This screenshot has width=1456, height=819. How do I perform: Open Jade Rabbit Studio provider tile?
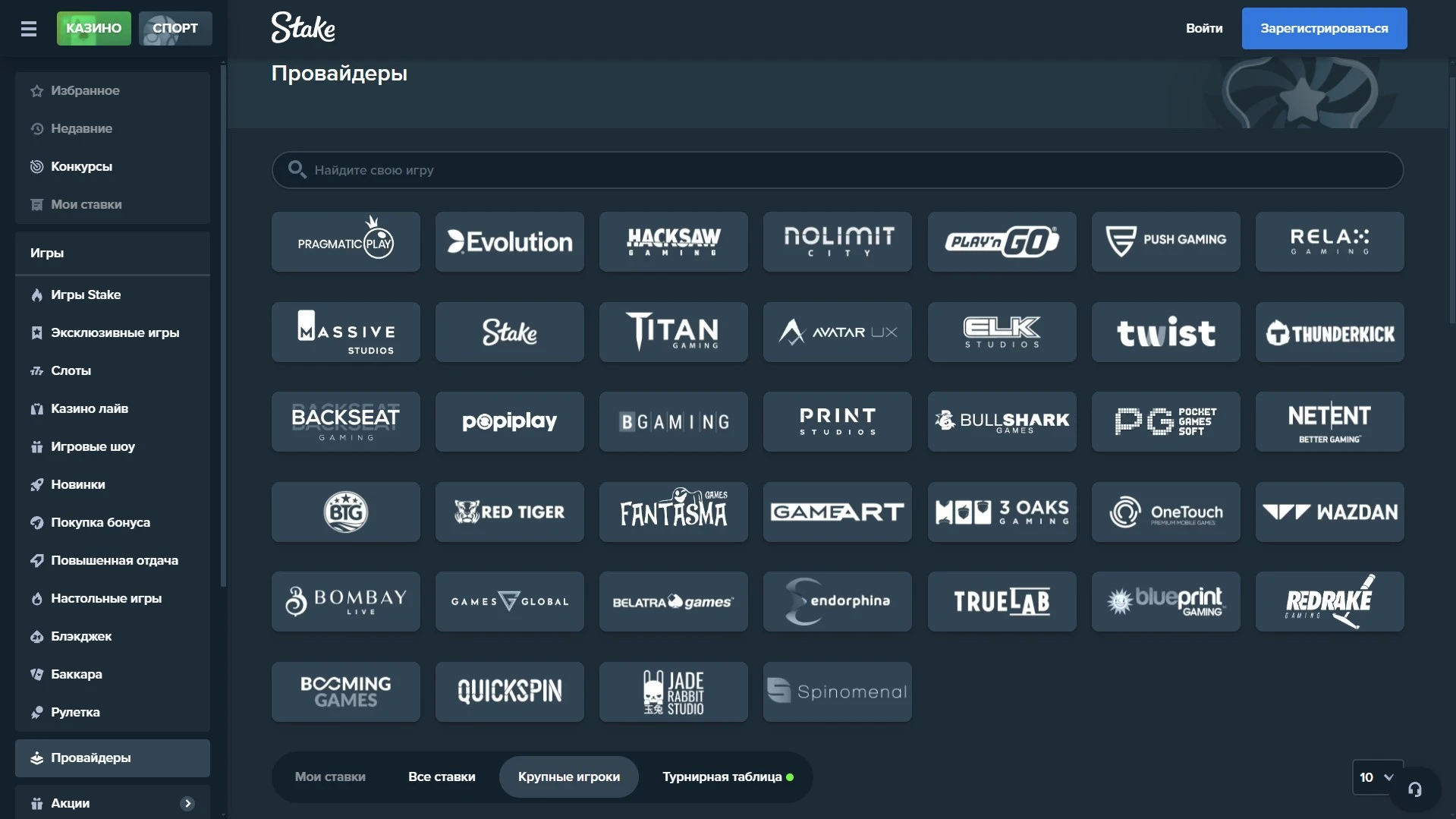pos(673,691)
